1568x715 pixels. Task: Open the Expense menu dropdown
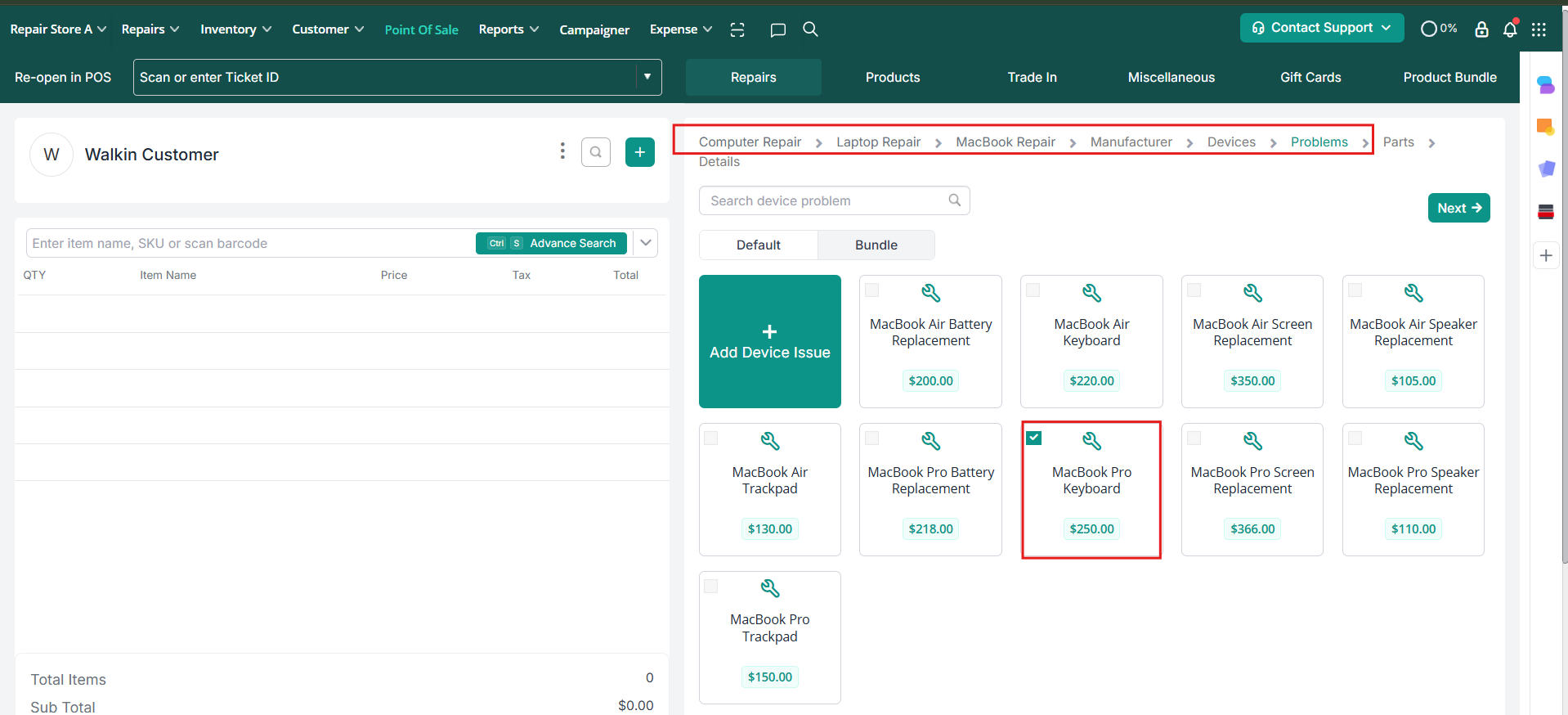[x=681, y=29]
